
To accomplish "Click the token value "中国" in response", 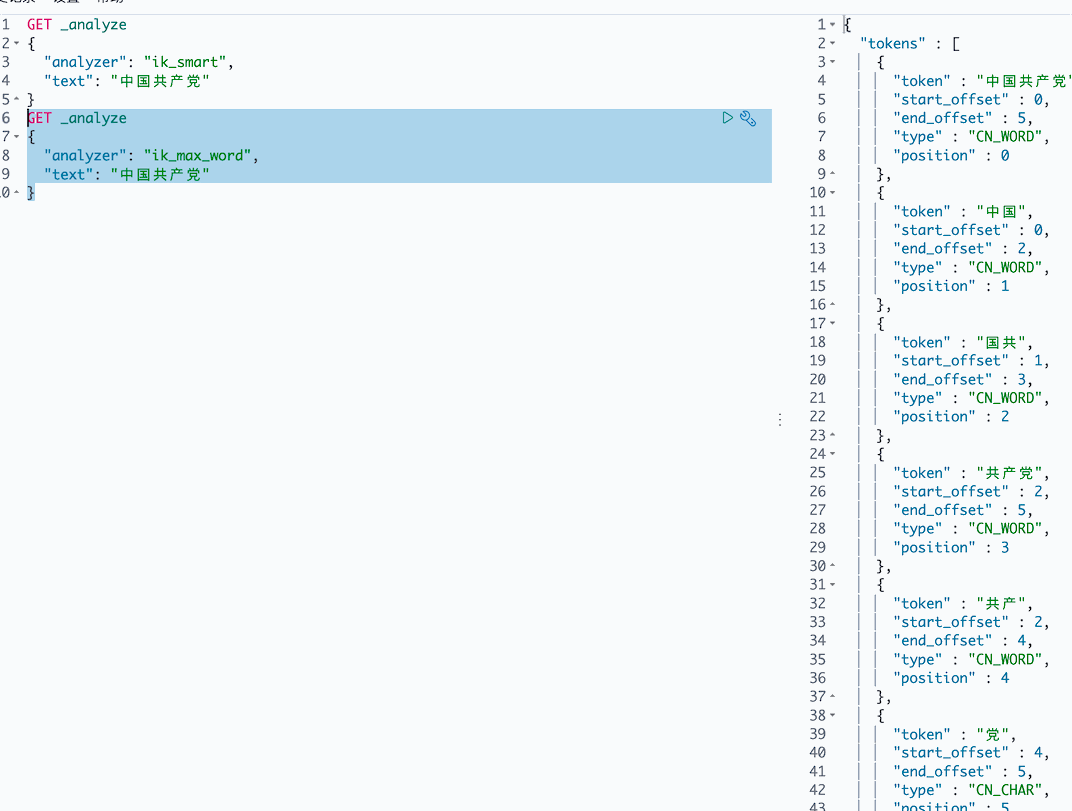I will [x=1002, y=211].
